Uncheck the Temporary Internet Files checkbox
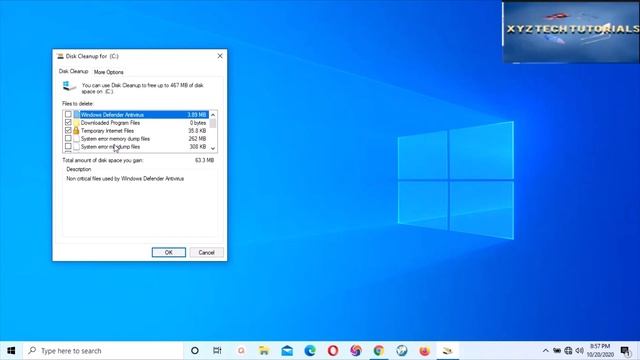 coord(68,130)
